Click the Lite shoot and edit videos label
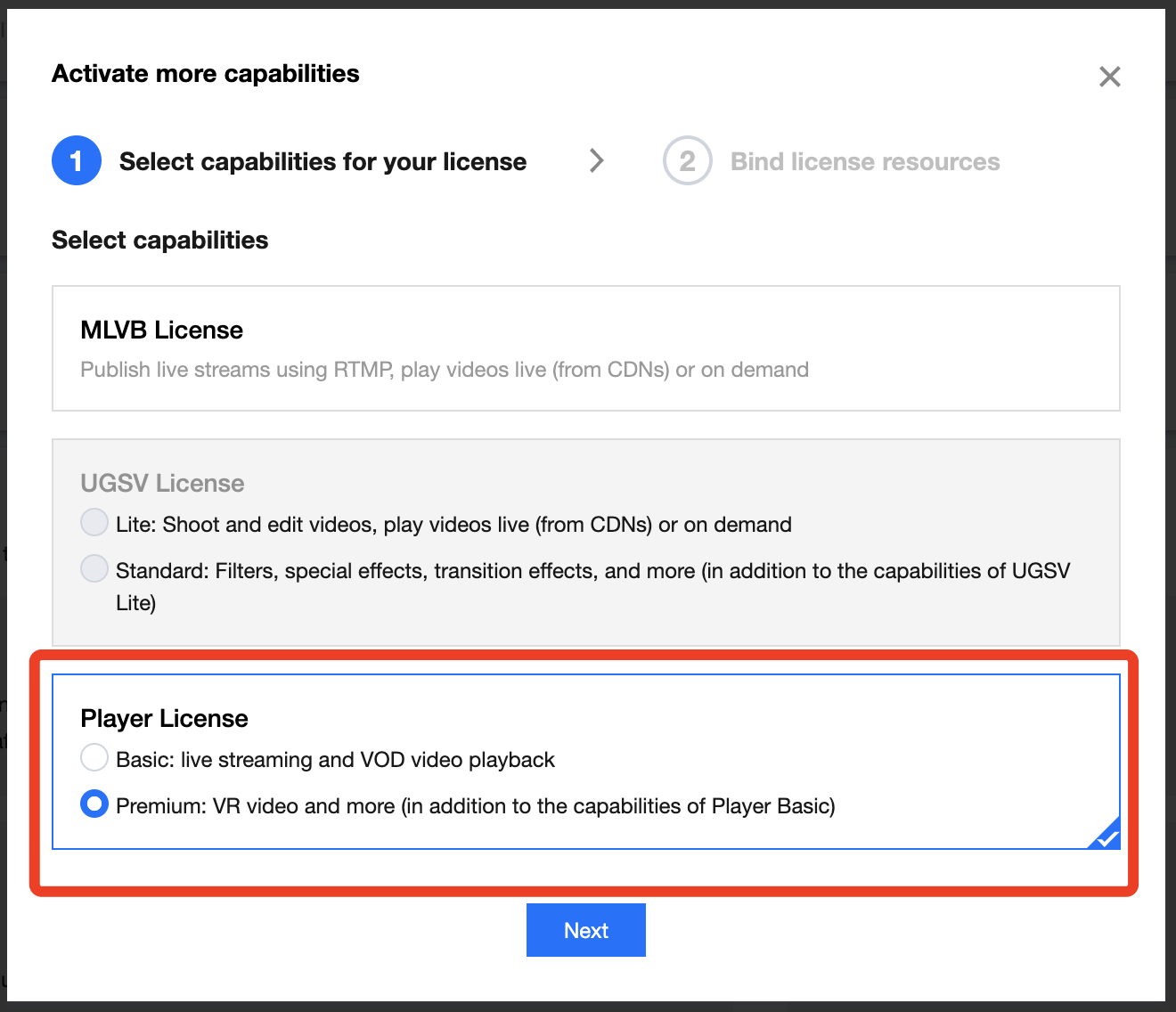The width and height of the screenshot is (1176, 1012). (453, 525)
